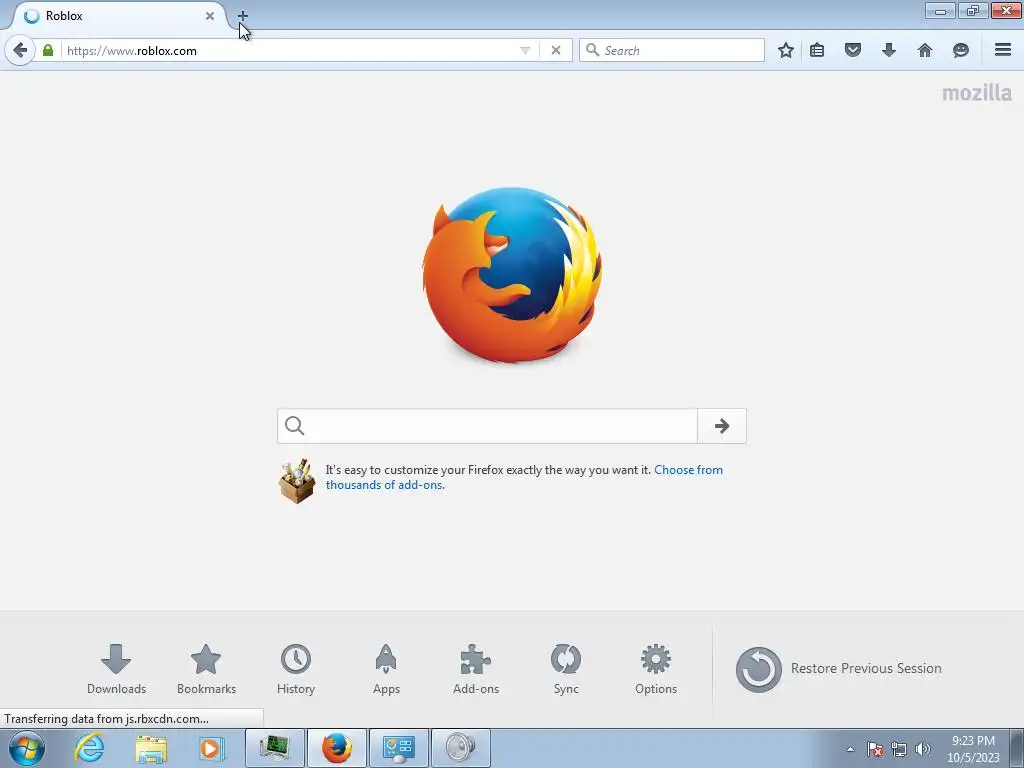Open Sync from the start page
1024x768 pixels.
[566, 669]
